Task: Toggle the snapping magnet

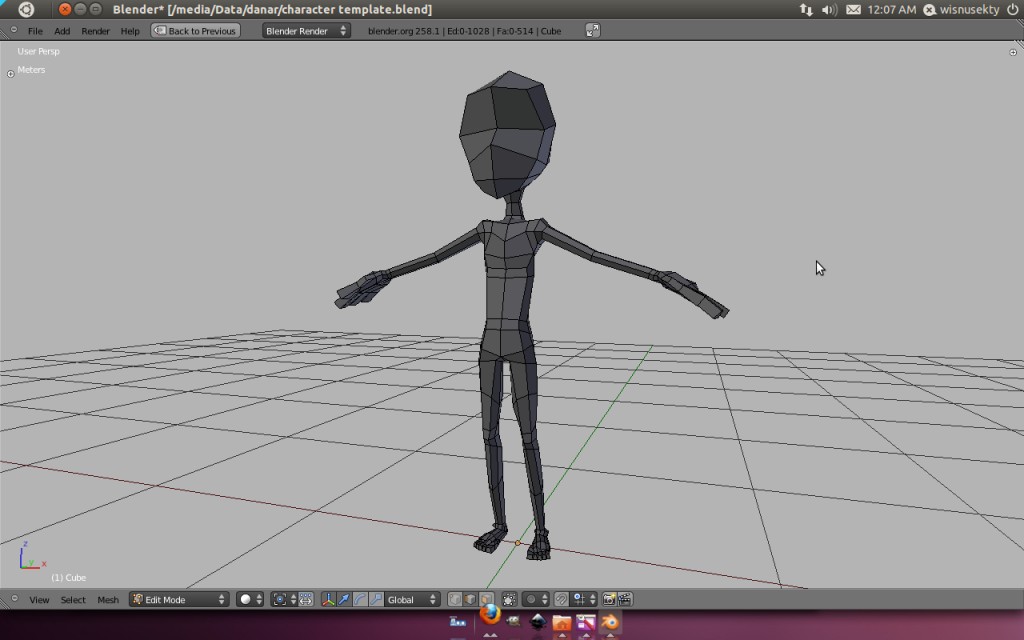Action: click(x=561, y=599)
